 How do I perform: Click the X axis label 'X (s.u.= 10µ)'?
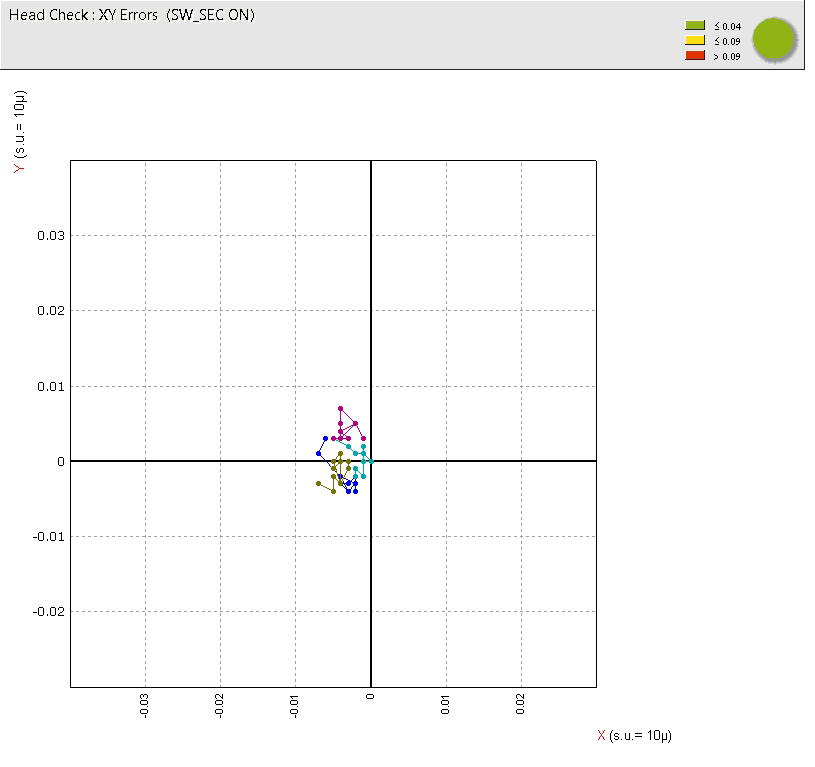(635, 735)
